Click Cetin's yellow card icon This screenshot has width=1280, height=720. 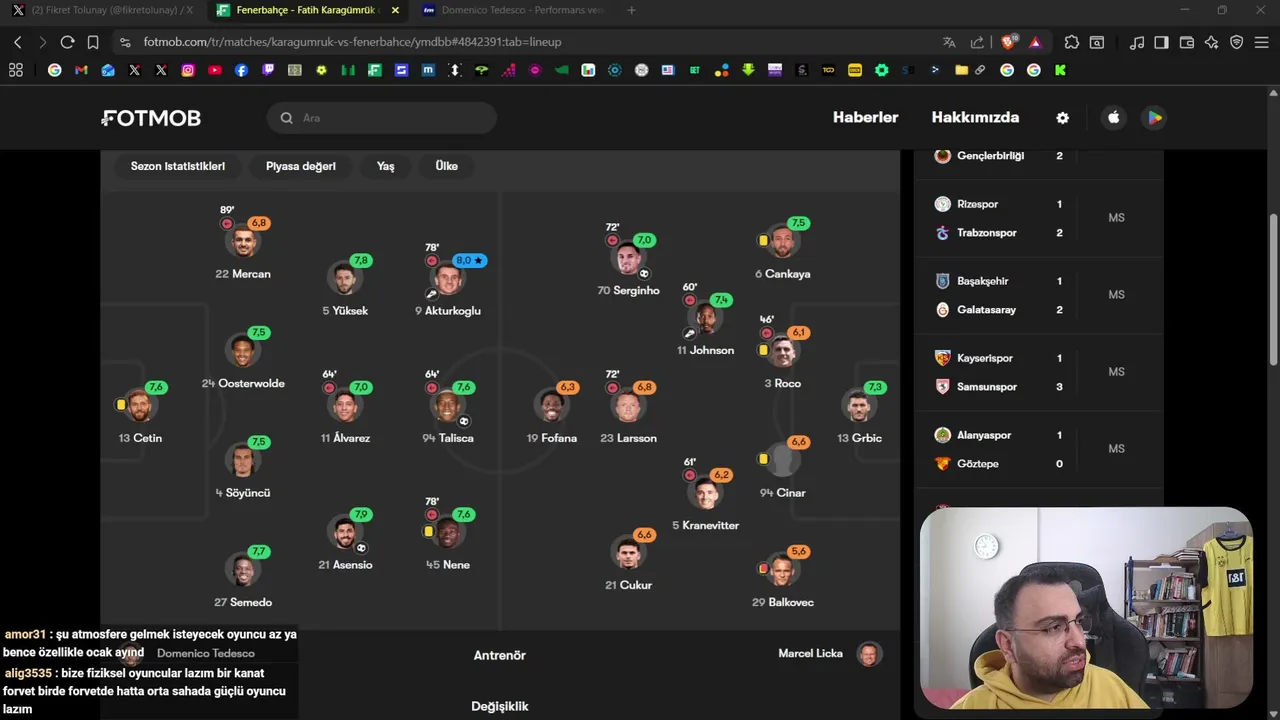[121, 405]
